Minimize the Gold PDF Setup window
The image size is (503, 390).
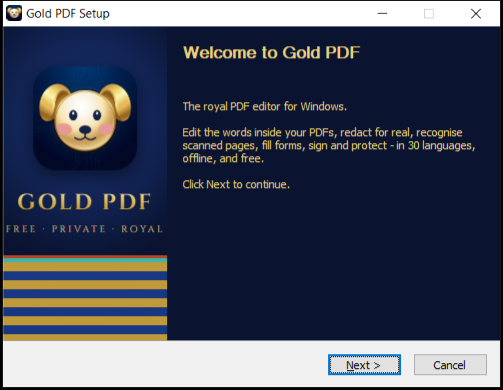tap(382, 14)
